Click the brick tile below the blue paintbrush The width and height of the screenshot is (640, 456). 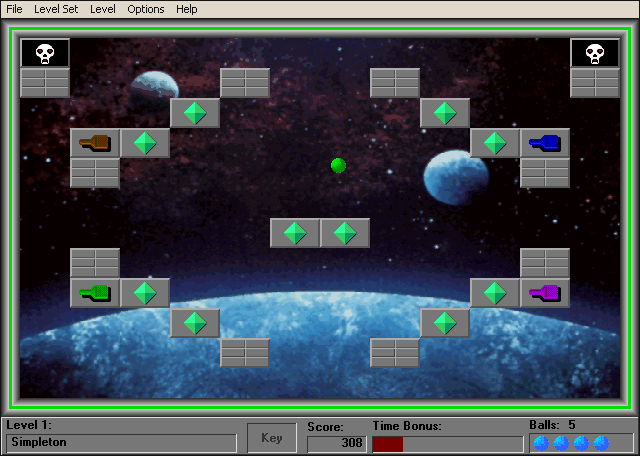click(545, 173)
